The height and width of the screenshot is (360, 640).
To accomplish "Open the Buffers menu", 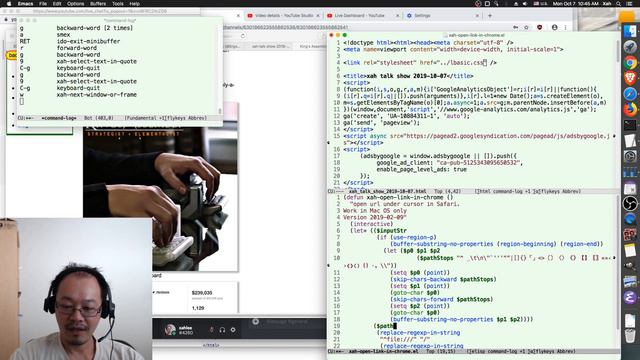I will 98,4.
